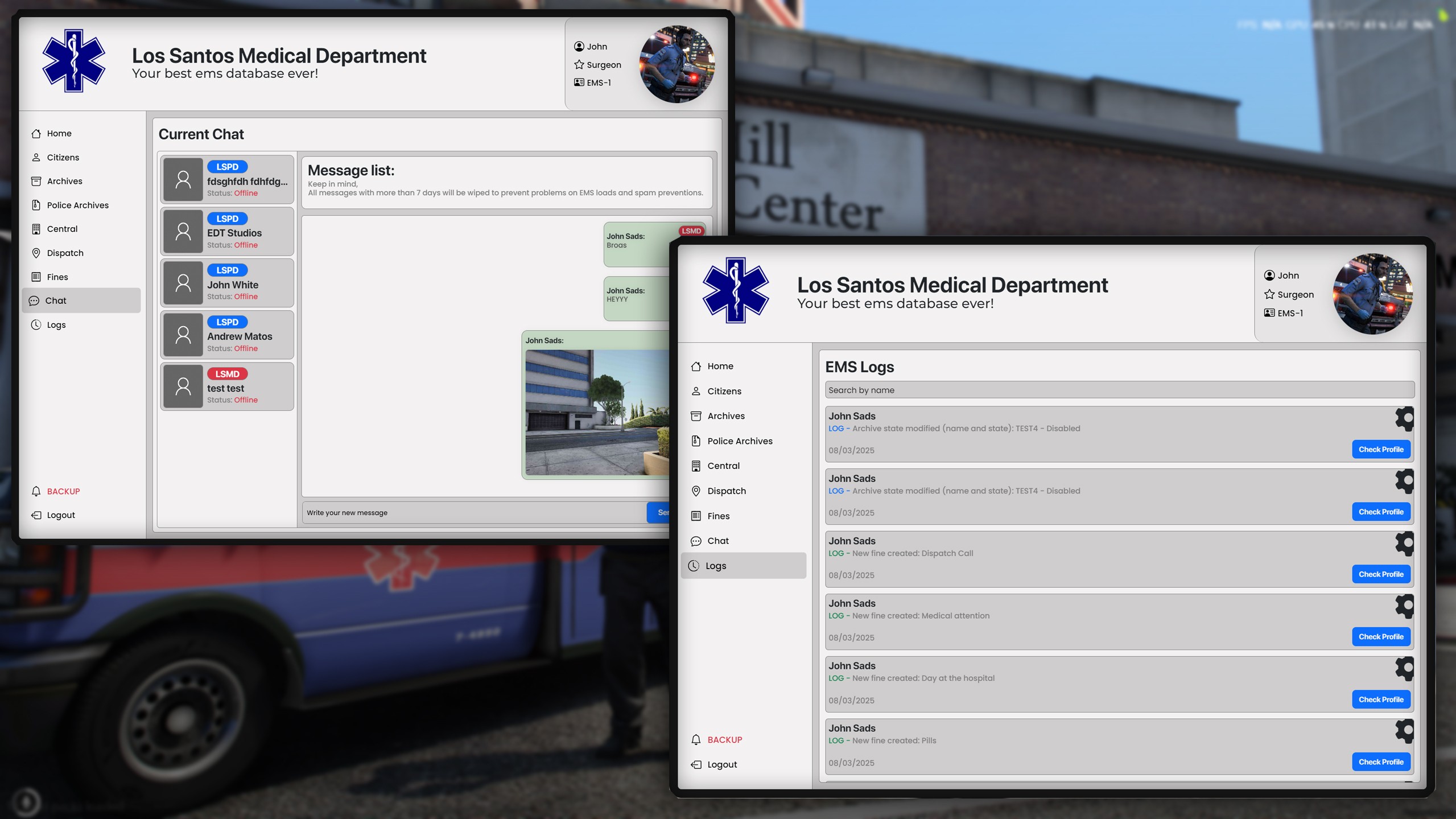The image size is (1456, 819).
Task: Select the test test LSMD contact
Action: coord(227,386)
